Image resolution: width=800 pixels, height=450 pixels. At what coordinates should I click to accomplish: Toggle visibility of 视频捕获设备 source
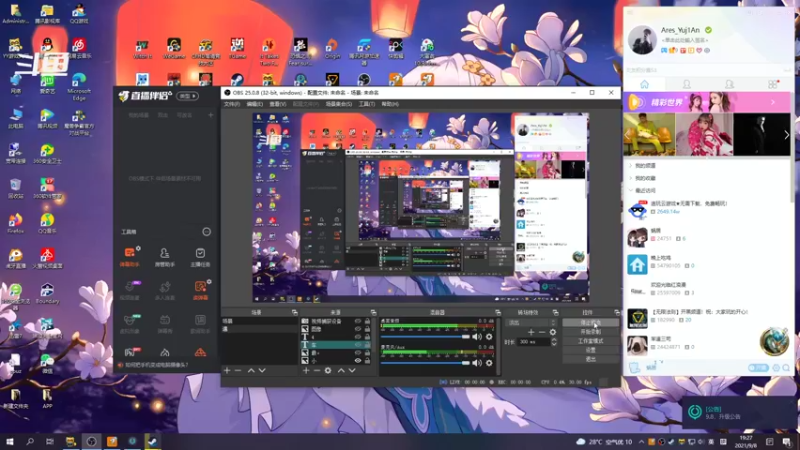[x=358, y=321]
